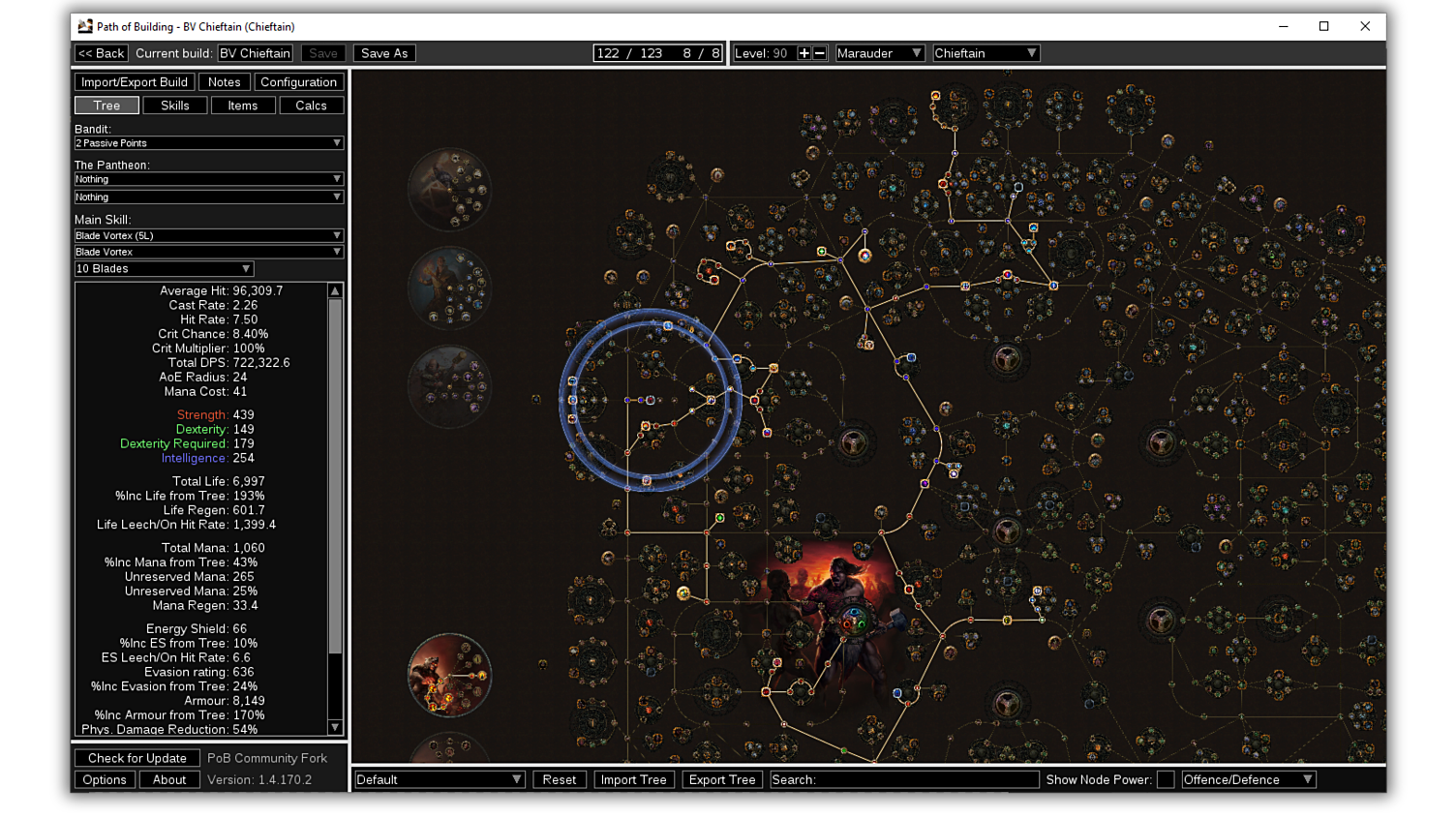Switch to the Calcs tab
1456x819 pixels.
point(312,106)
